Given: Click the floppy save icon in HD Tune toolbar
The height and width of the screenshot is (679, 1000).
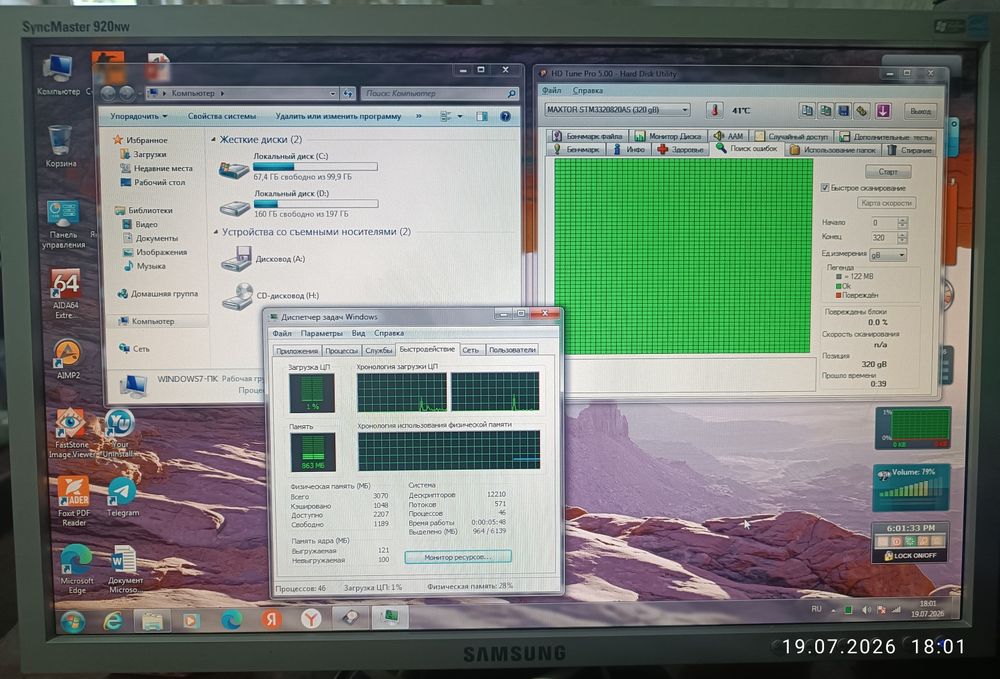Looking at the screenshot, I should click(x=843, y=111).
